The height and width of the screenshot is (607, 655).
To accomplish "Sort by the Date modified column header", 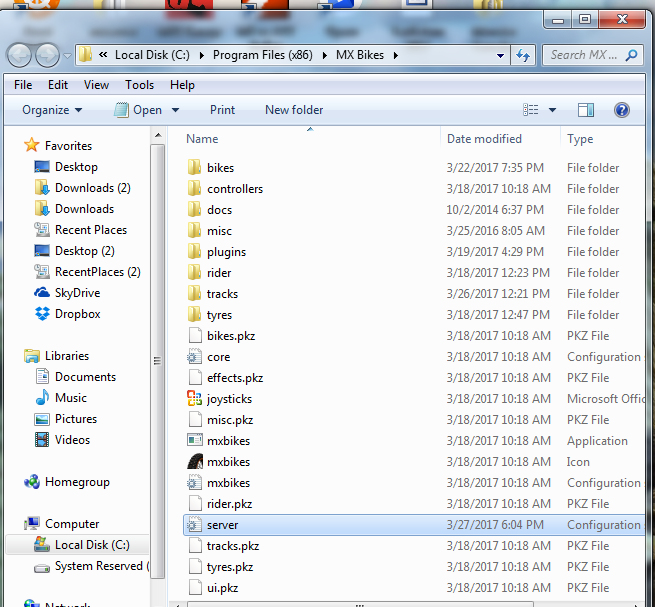I will click(x=484, y=139).
